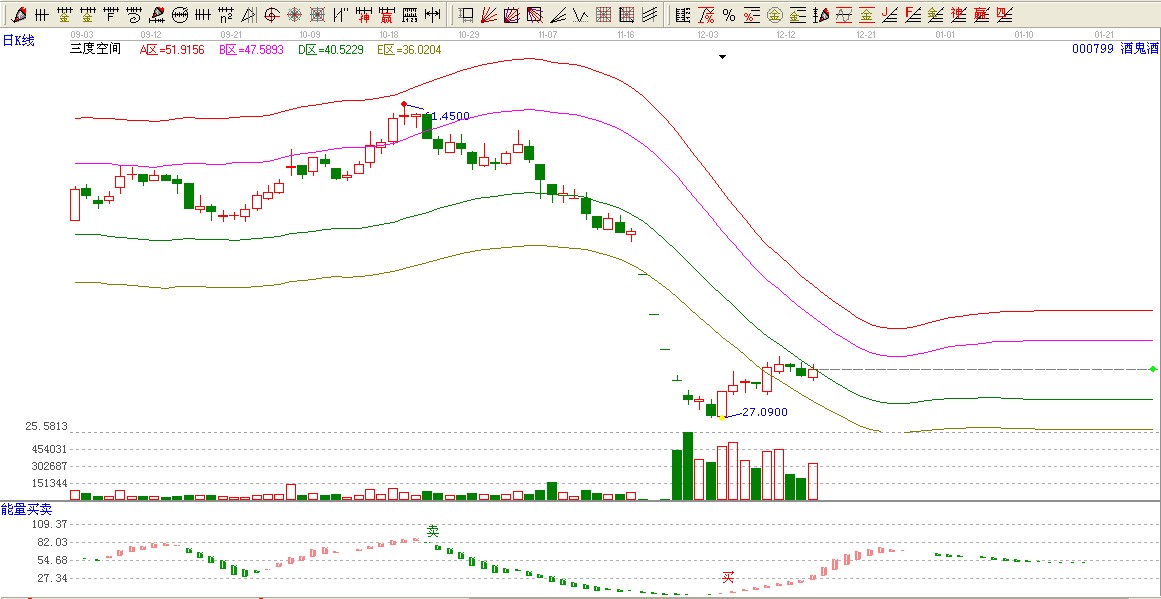Click the stock name 000799 酒鬼酒

point(1114,49)
